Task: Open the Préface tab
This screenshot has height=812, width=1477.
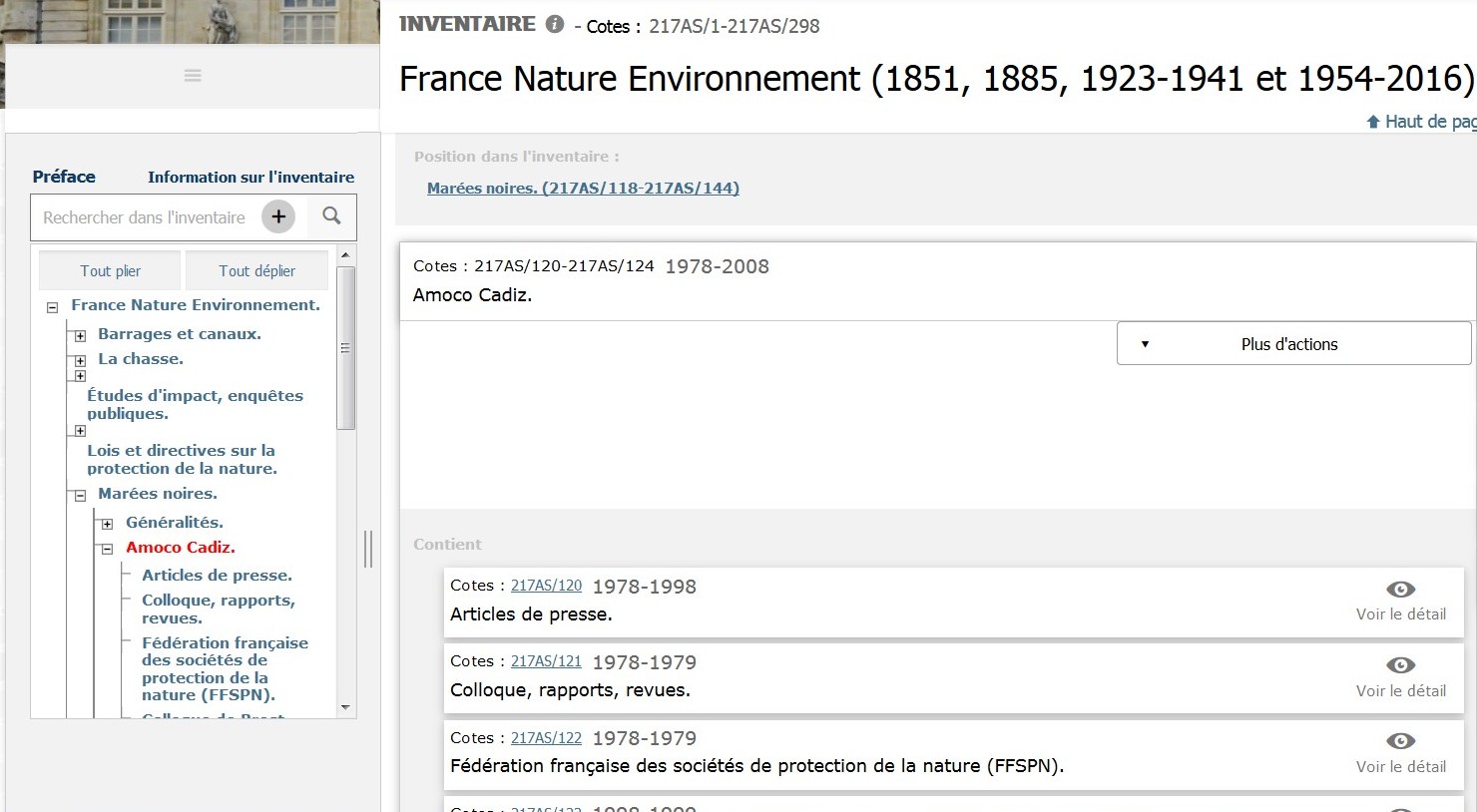Action: [x=64, y=177]
